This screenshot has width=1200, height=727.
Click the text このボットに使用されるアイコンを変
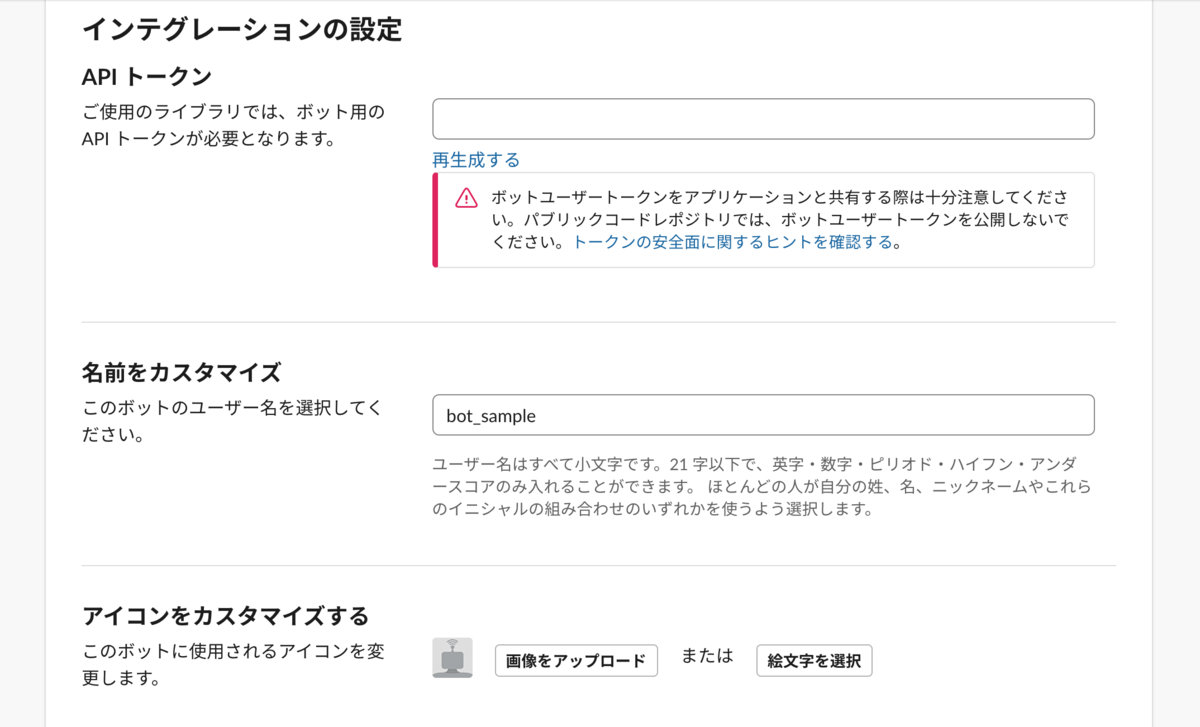tap(234, 651)
